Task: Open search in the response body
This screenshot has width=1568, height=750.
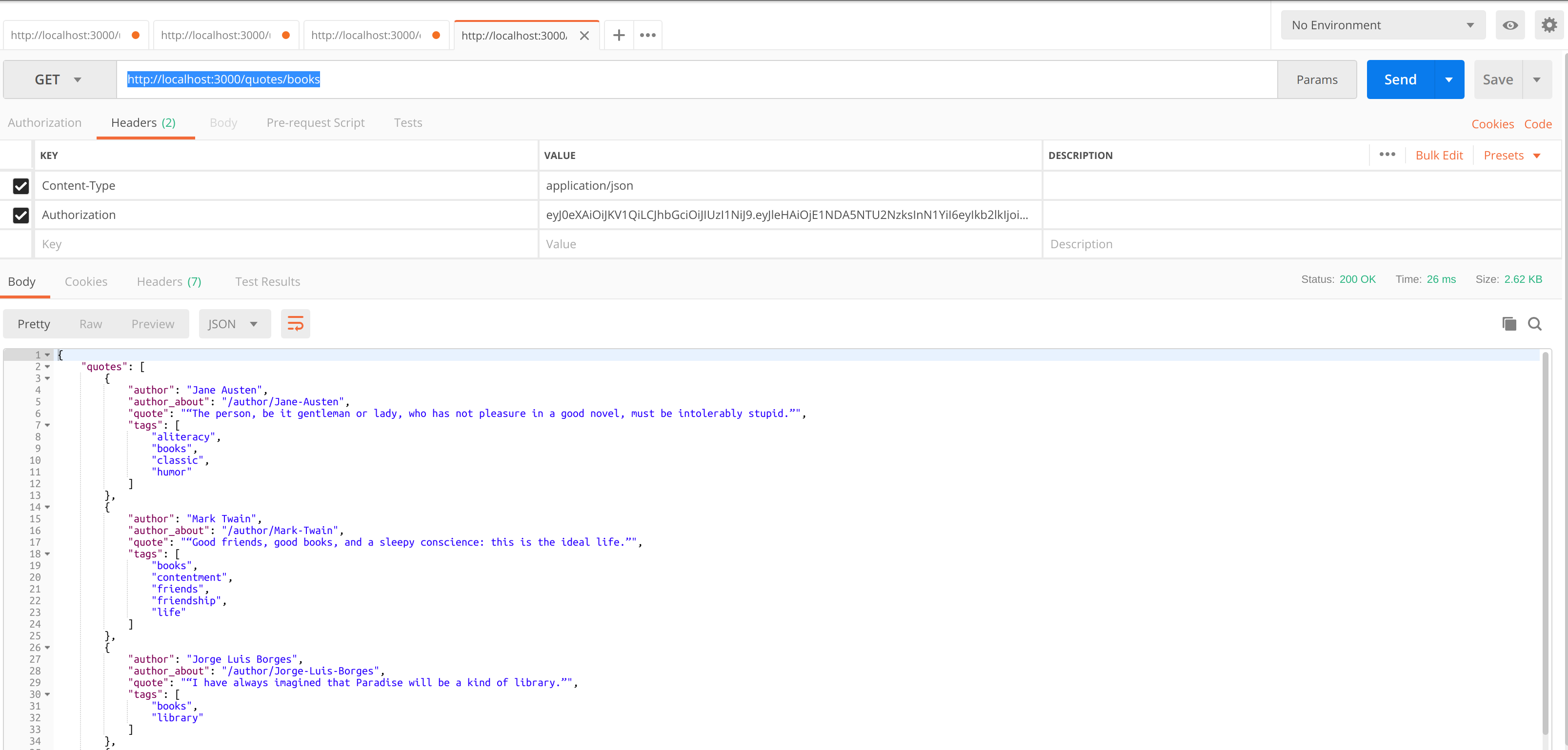Action: tap(1535, 324)
